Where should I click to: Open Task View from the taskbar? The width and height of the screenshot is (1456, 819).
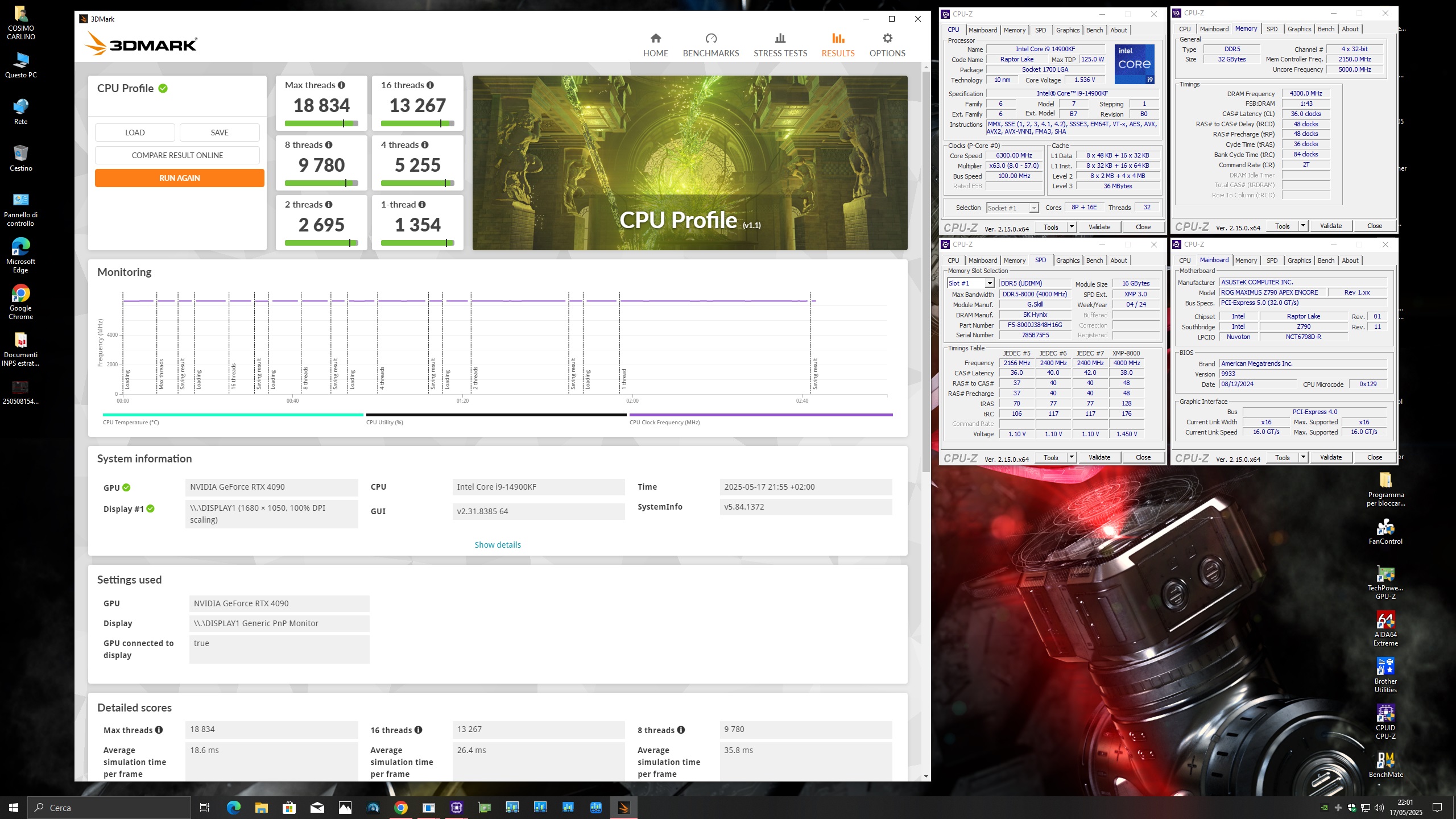click(205, 808)
